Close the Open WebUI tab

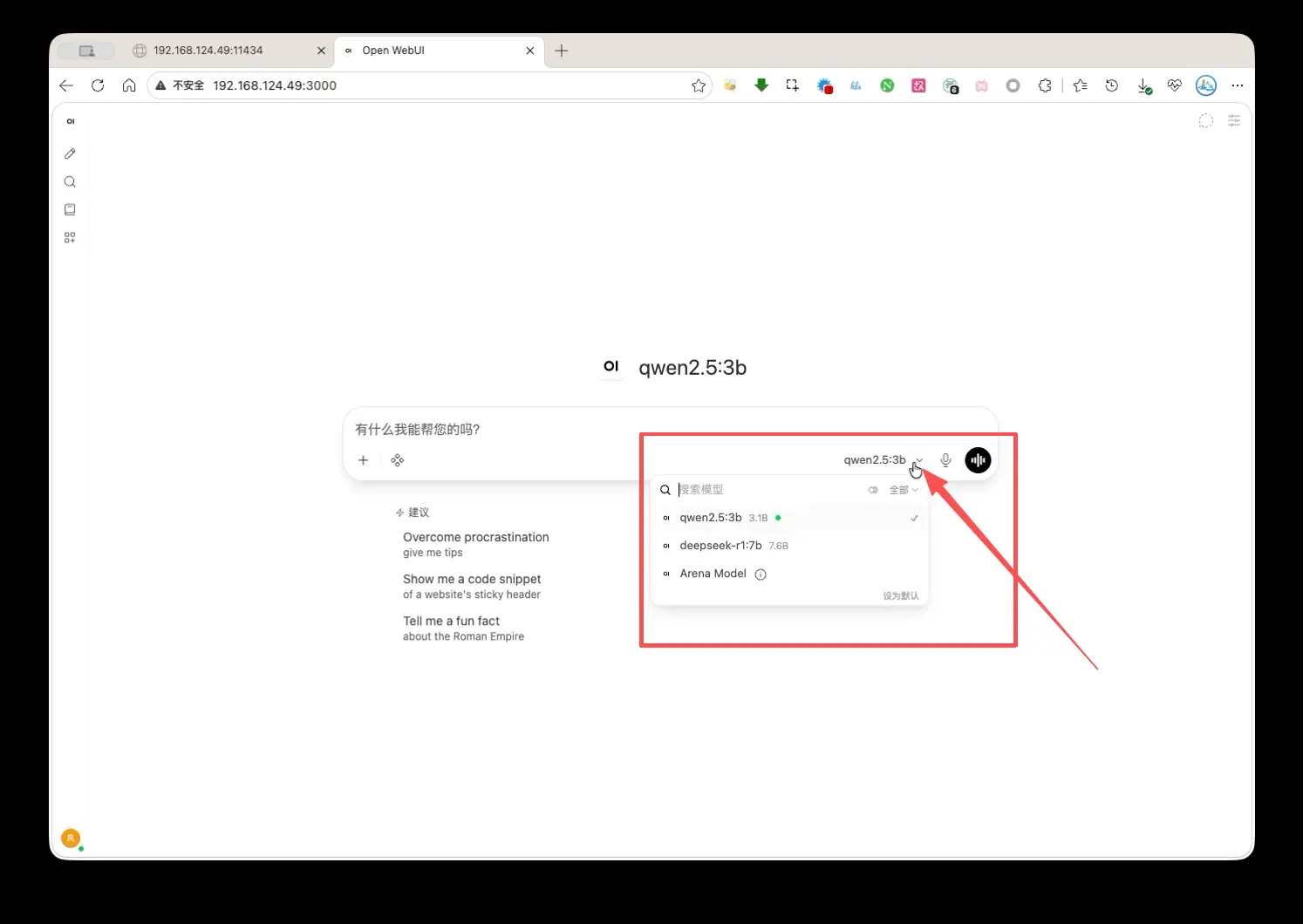[x=530, y=51]
